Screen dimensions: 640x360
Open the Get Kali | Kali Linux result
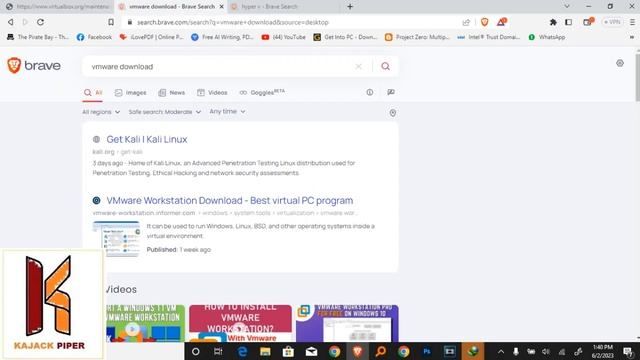(x=147, y=139)
